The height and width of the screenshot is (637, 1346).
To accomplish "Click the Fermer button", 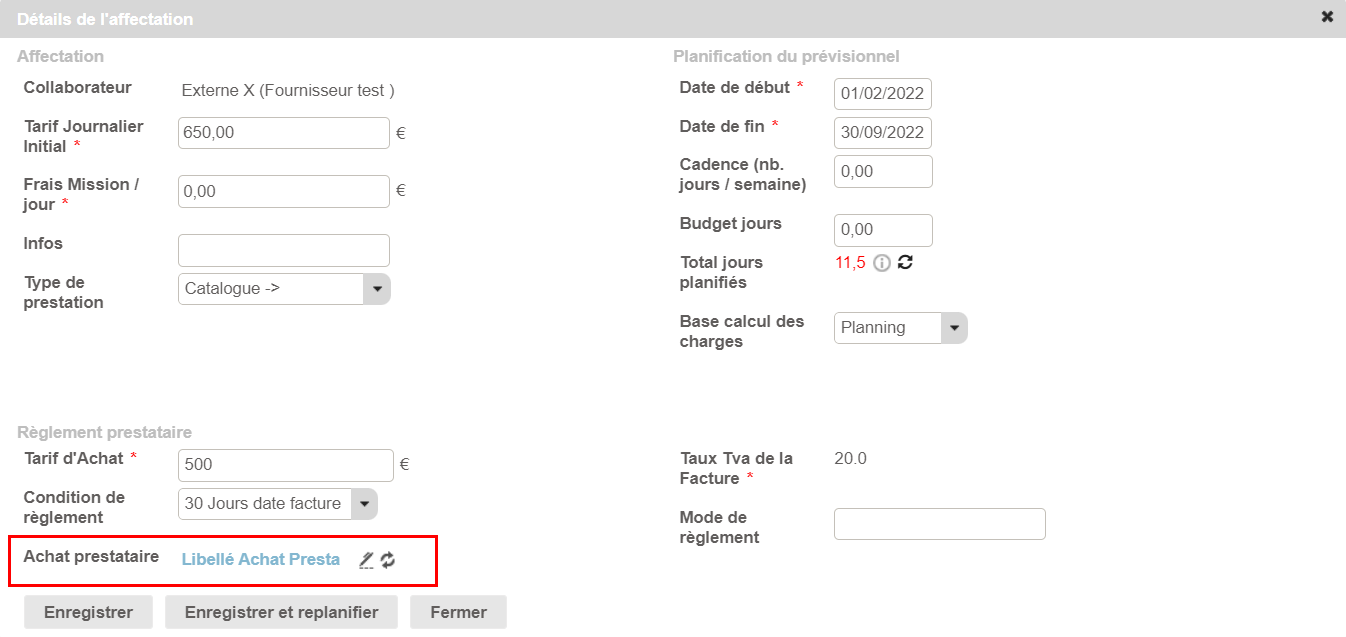I will click(458, 612).
